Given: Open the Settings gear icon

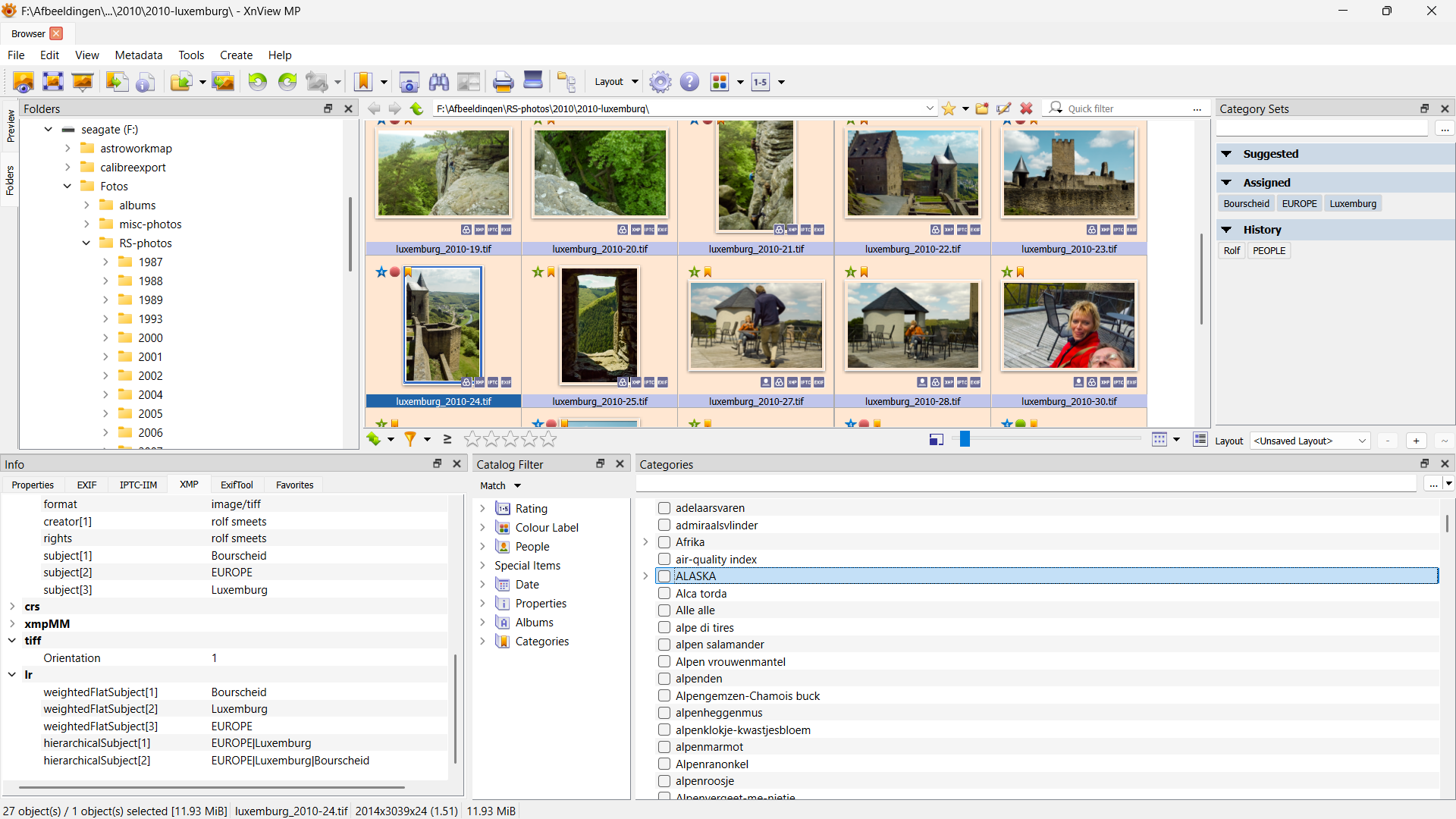Looking at the screenshot, I should tap(661, 82).
